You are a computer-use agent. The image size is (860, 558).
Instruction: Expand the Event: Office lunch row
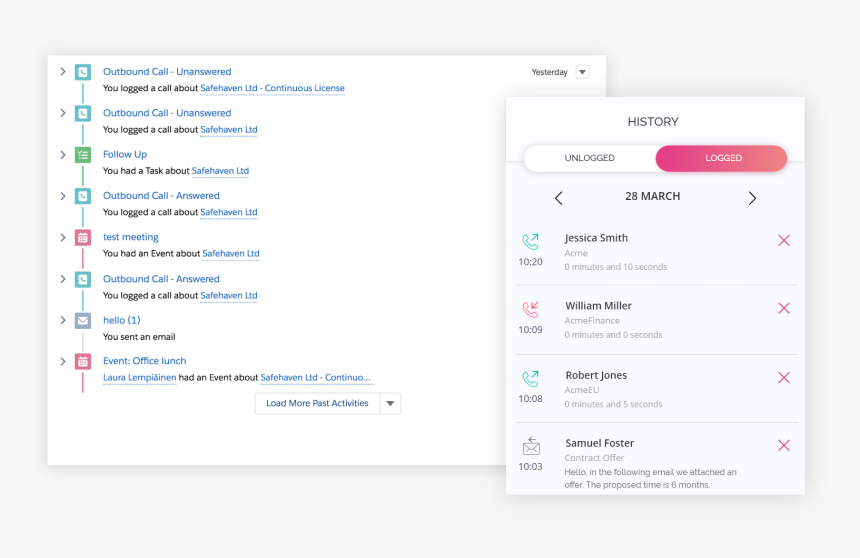(63, 361)
